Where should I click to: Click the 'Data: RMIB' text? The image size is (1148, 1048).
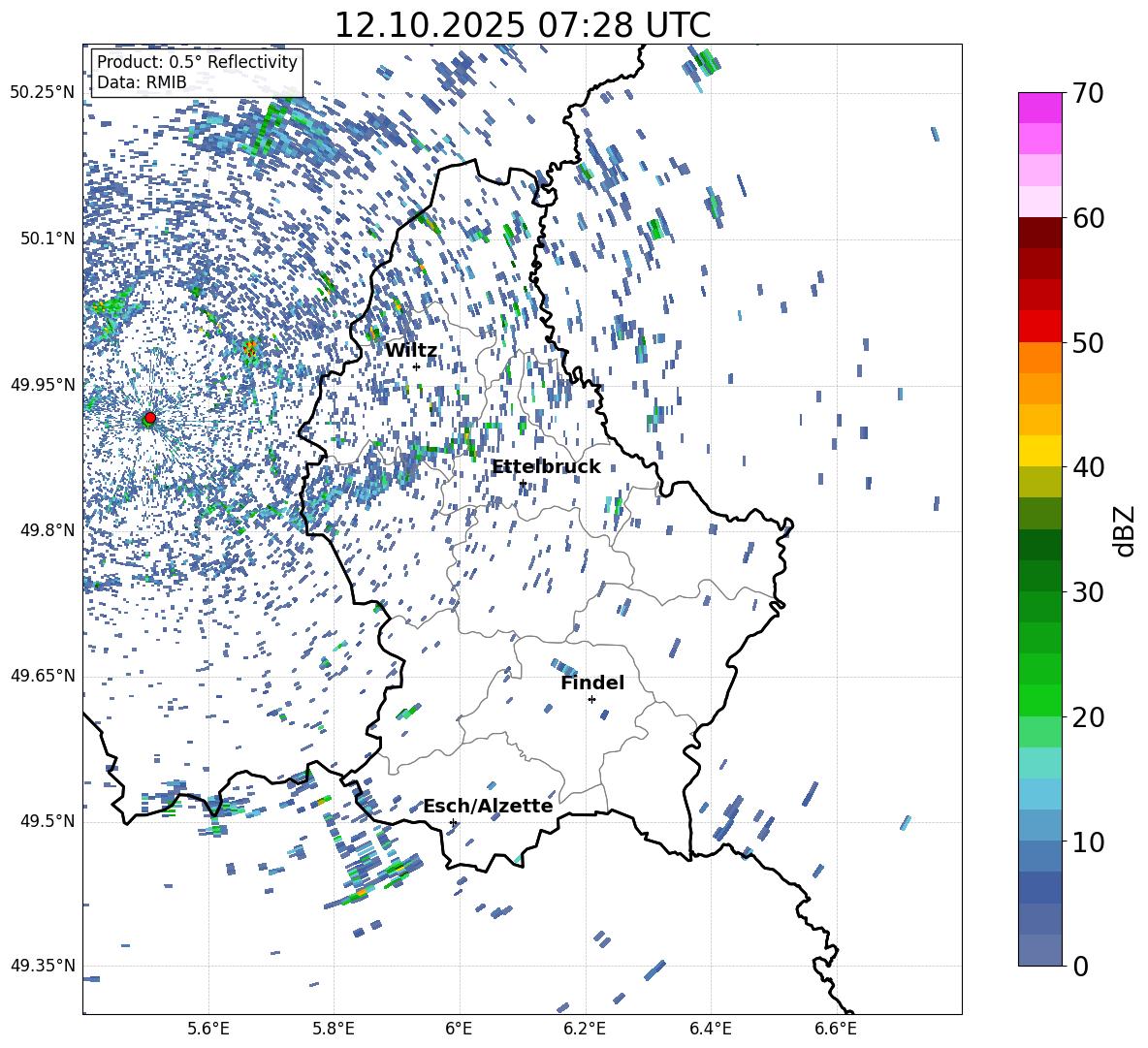tap(142, 82)
